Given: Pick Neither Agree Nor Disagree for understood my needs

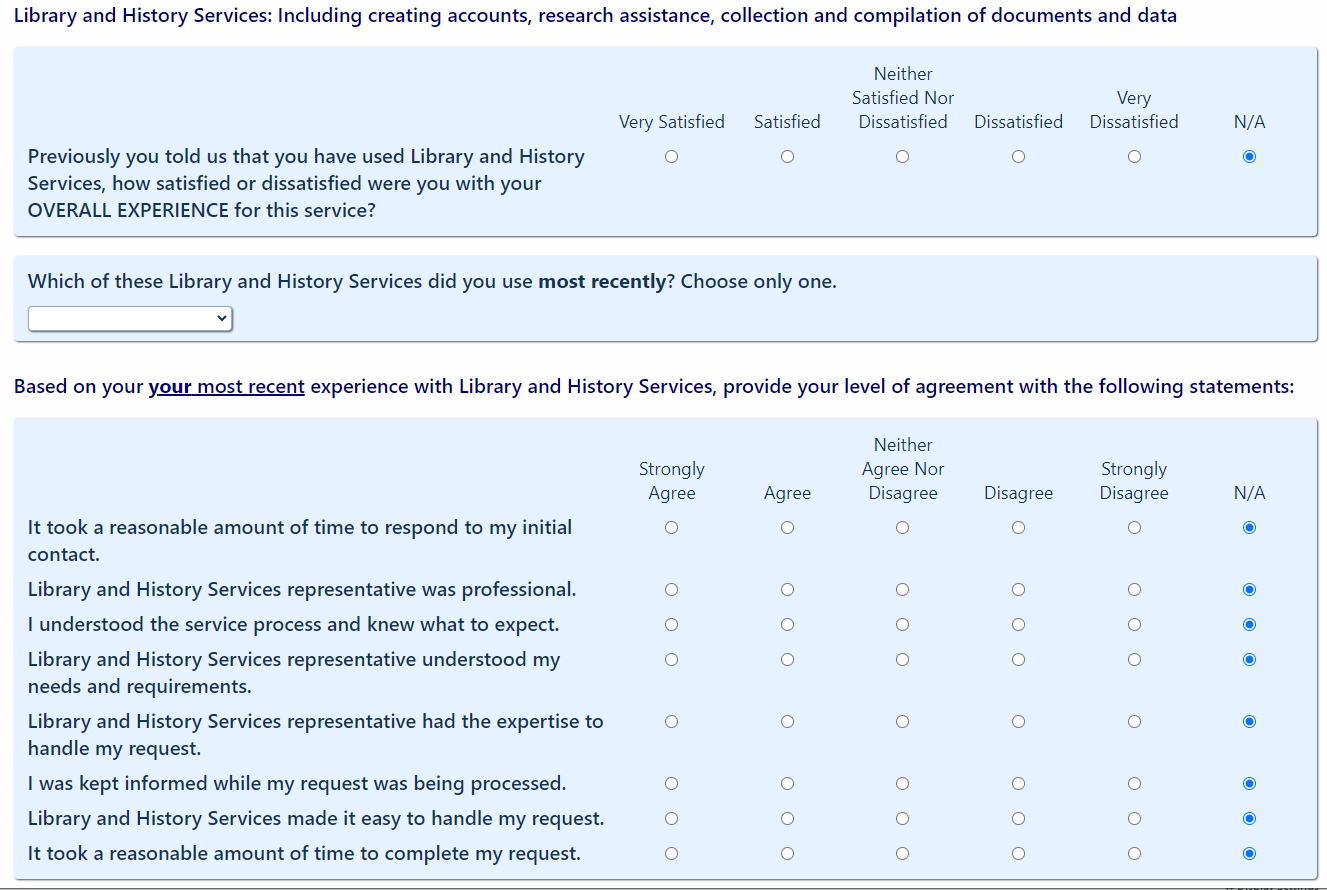Looking at the screenshot, I should click(x=902, y=660).
